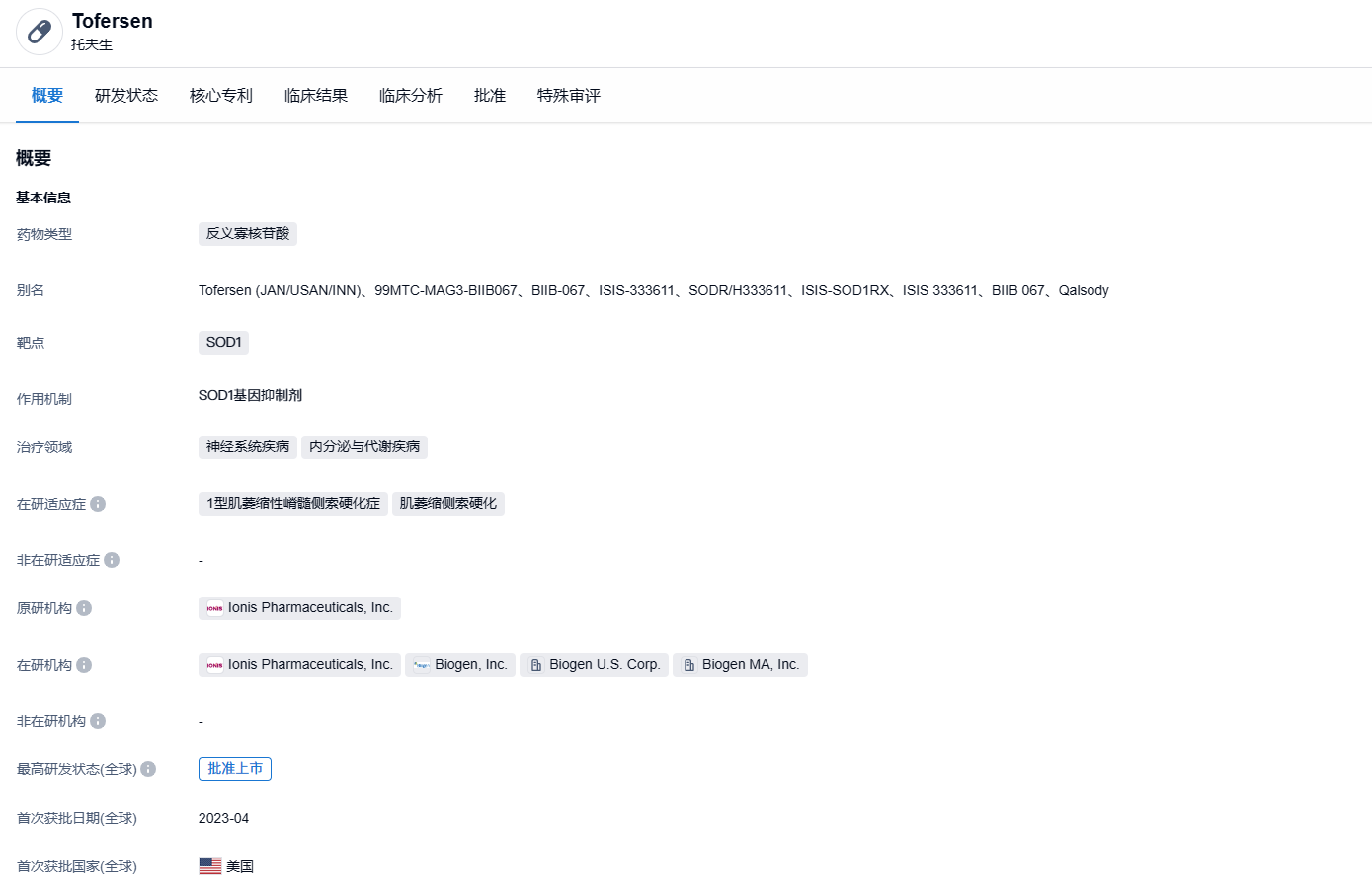Select the 特殊审评 tab

(x=569, y=96)
